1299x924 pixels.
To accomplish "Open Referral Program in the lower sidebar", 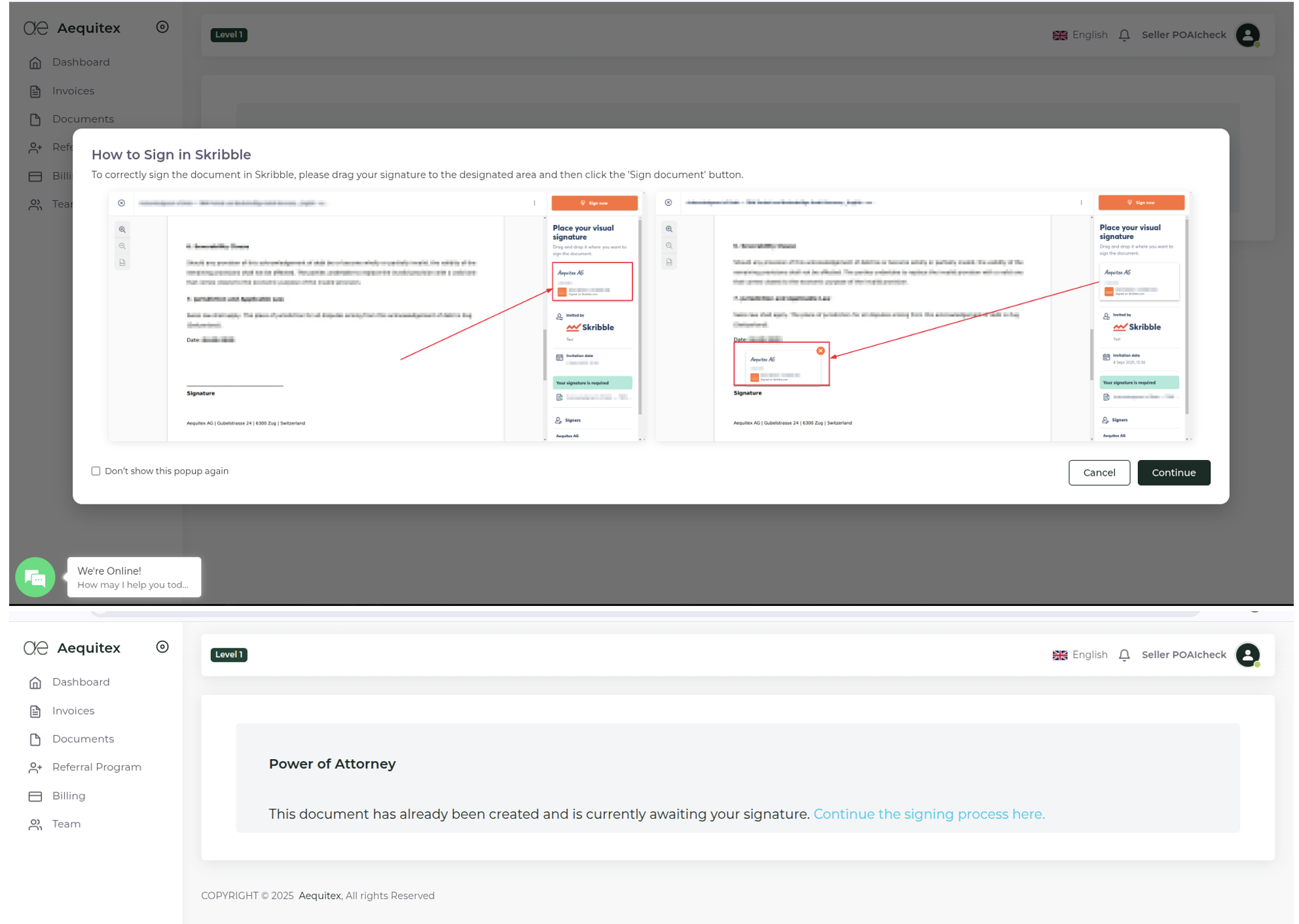I will [x=96, y=767].
